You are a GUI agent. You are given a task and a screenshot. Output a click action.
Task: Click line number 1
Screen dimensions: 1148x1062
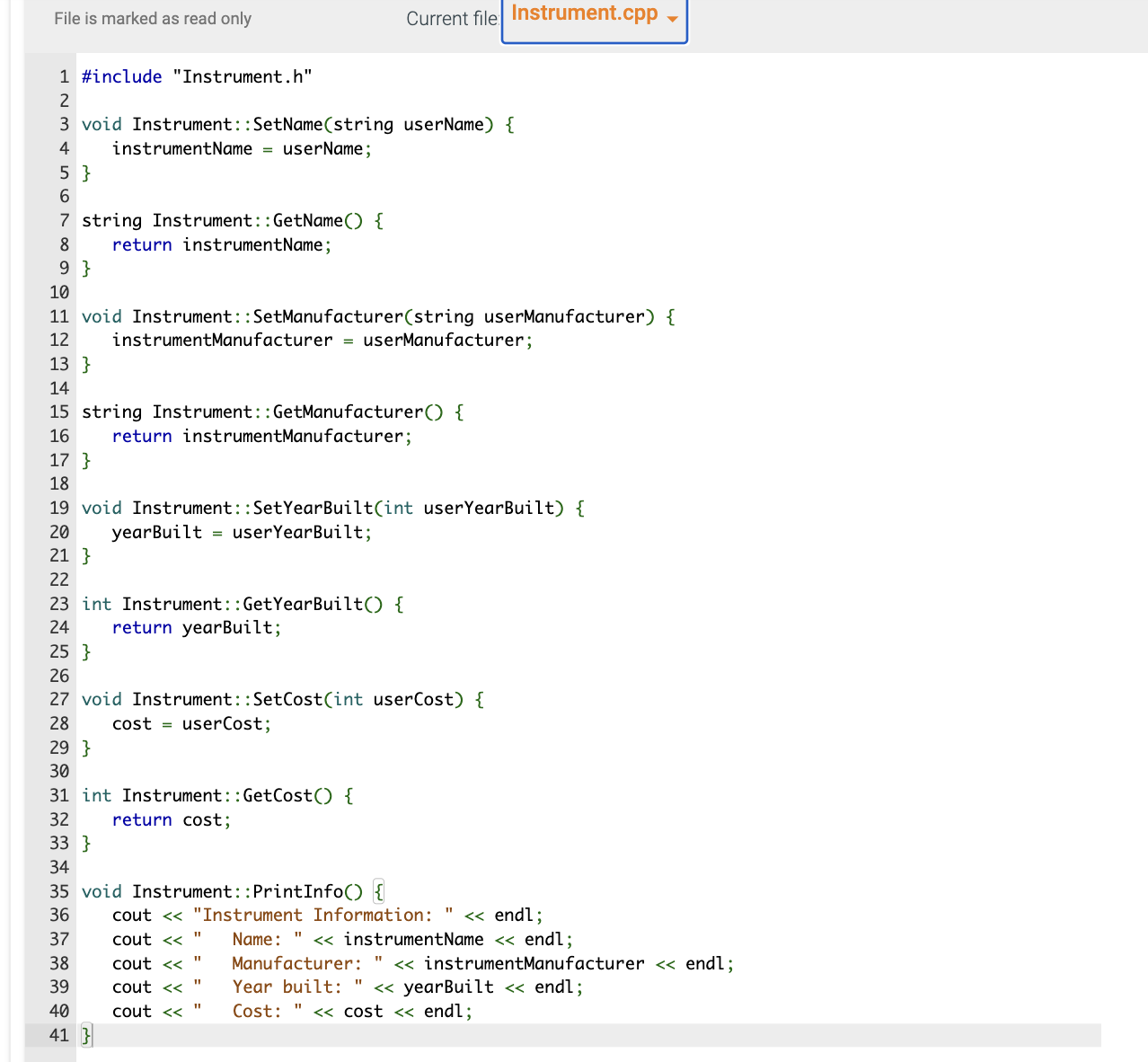[x=64, y=76]
